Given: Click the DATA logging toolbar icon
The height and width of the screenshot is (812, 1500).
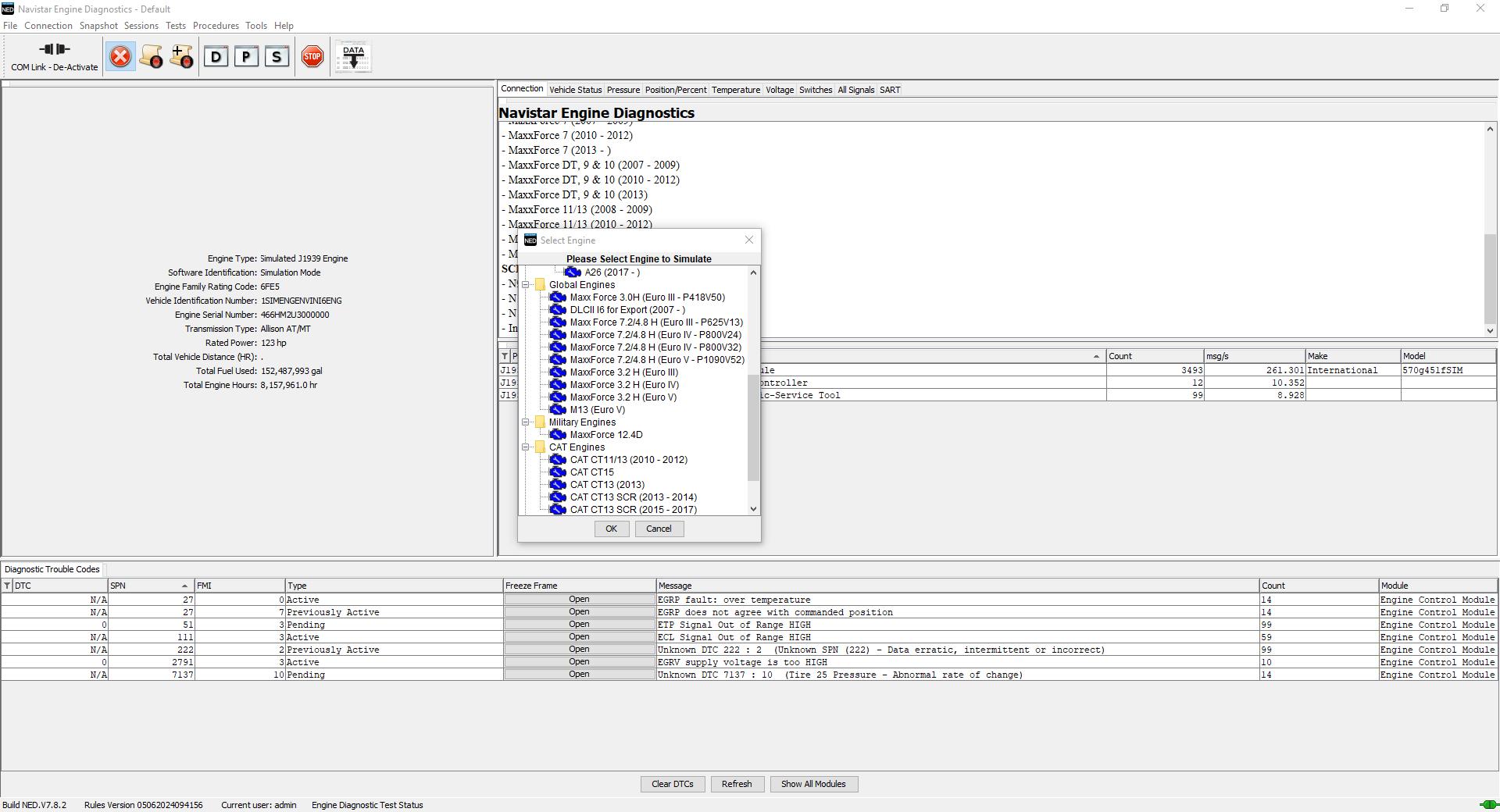Looking at the screenshot, I should coord(353,55).
